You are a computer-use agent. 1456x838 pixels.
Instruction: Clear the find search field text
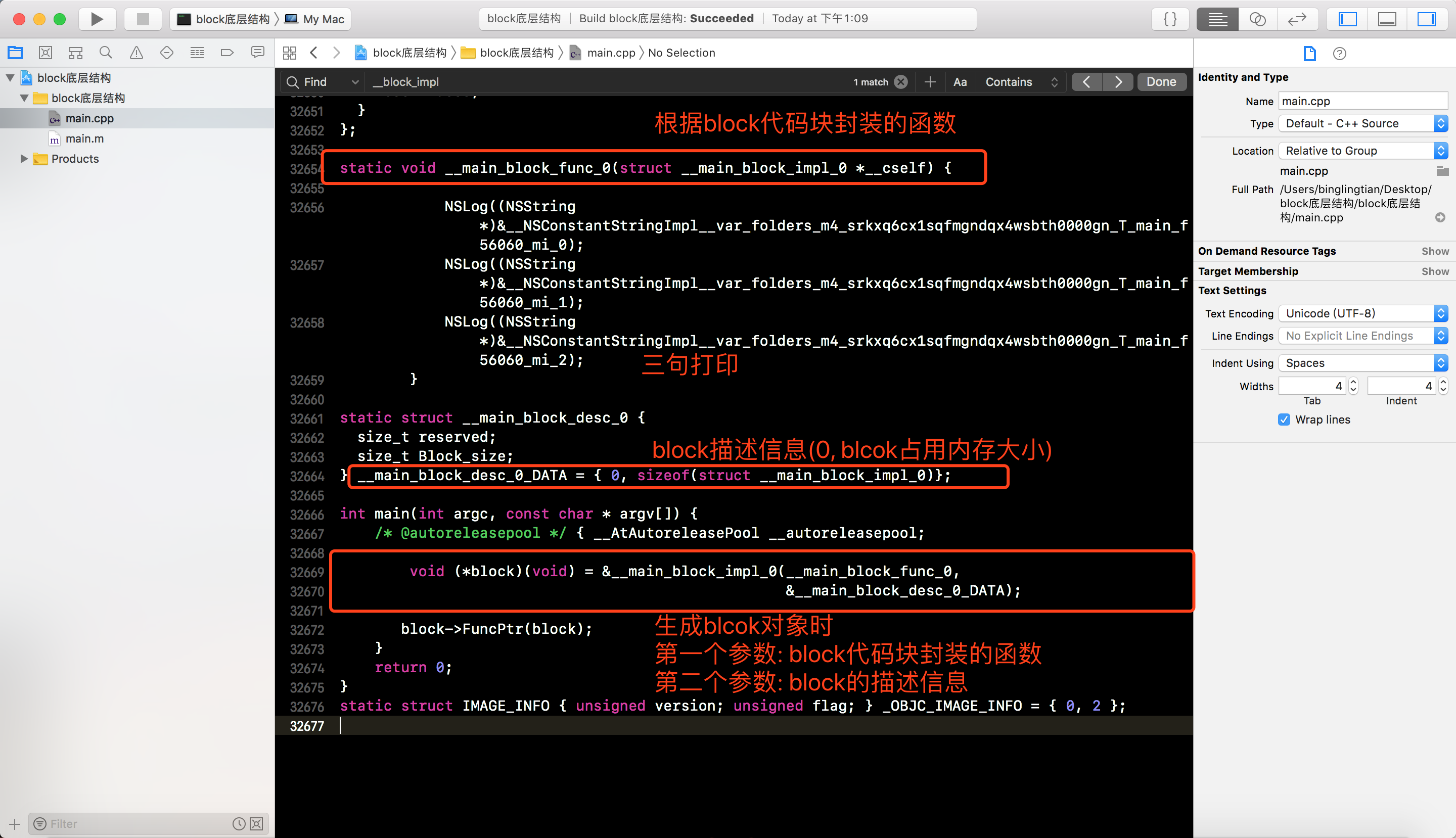click(x=901, y=82)
